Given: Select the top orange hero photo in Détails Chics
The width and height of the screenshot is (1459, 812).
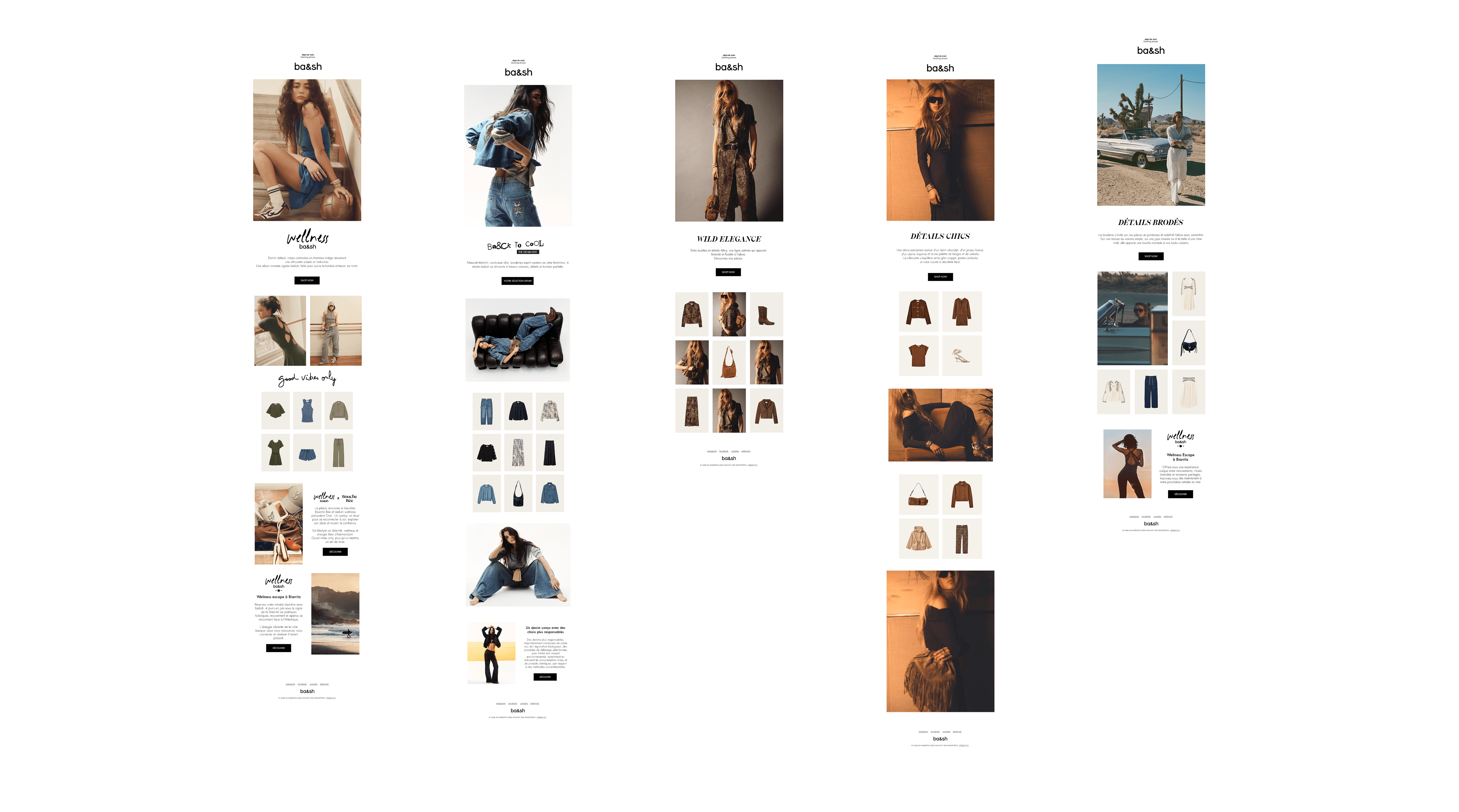Looking at the screenshot, I should click(940, 150).
